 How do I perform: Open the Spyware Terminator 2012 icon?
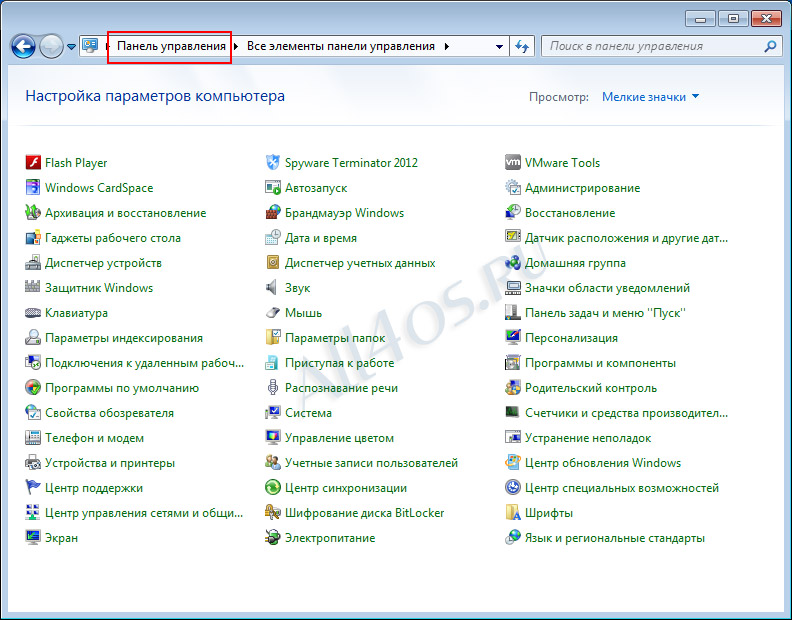tap(273, 163)
